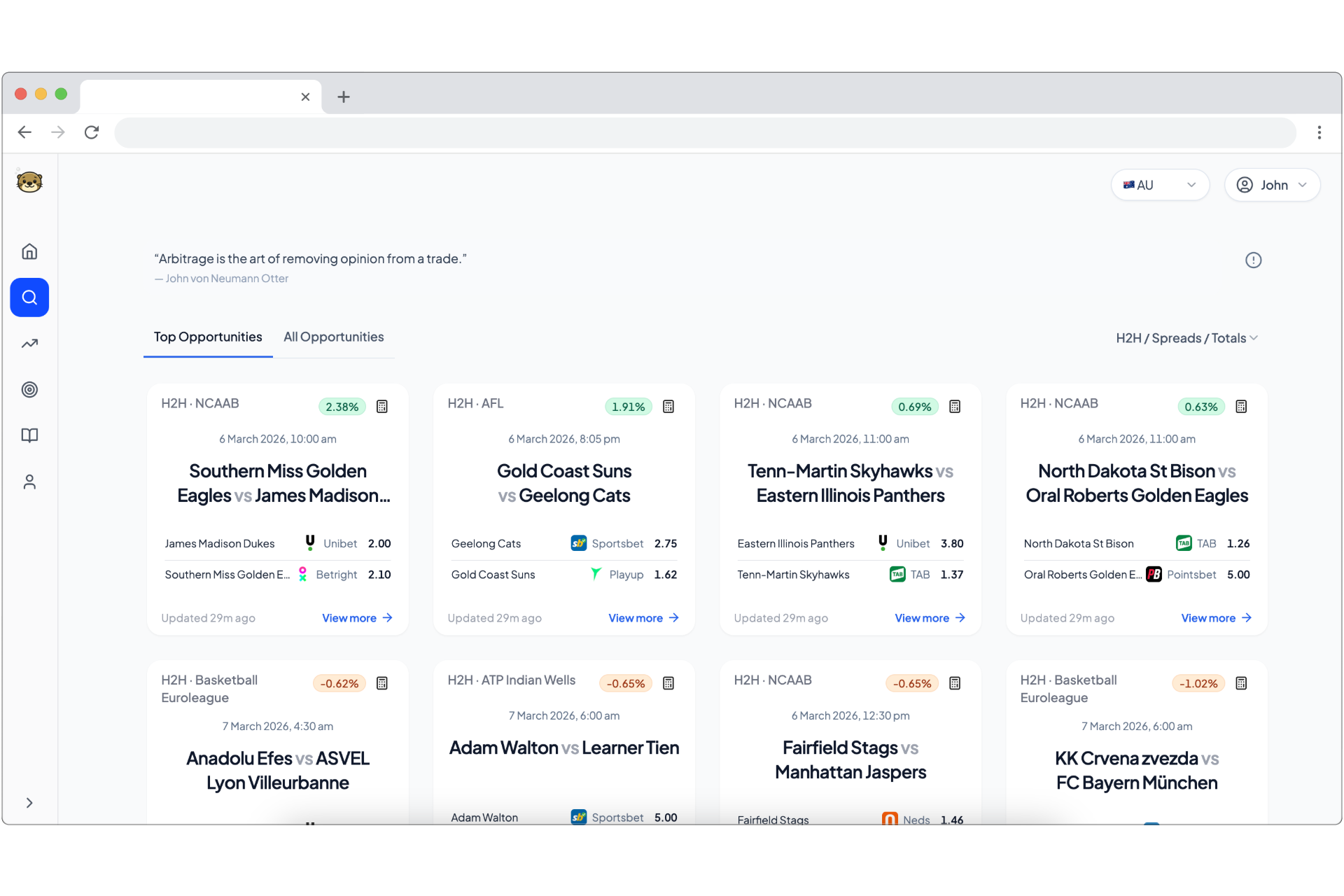Viewport: 1344px width, 896px height.
Task: Switch to the All Opportunities tab
Action: coord(334,337)
